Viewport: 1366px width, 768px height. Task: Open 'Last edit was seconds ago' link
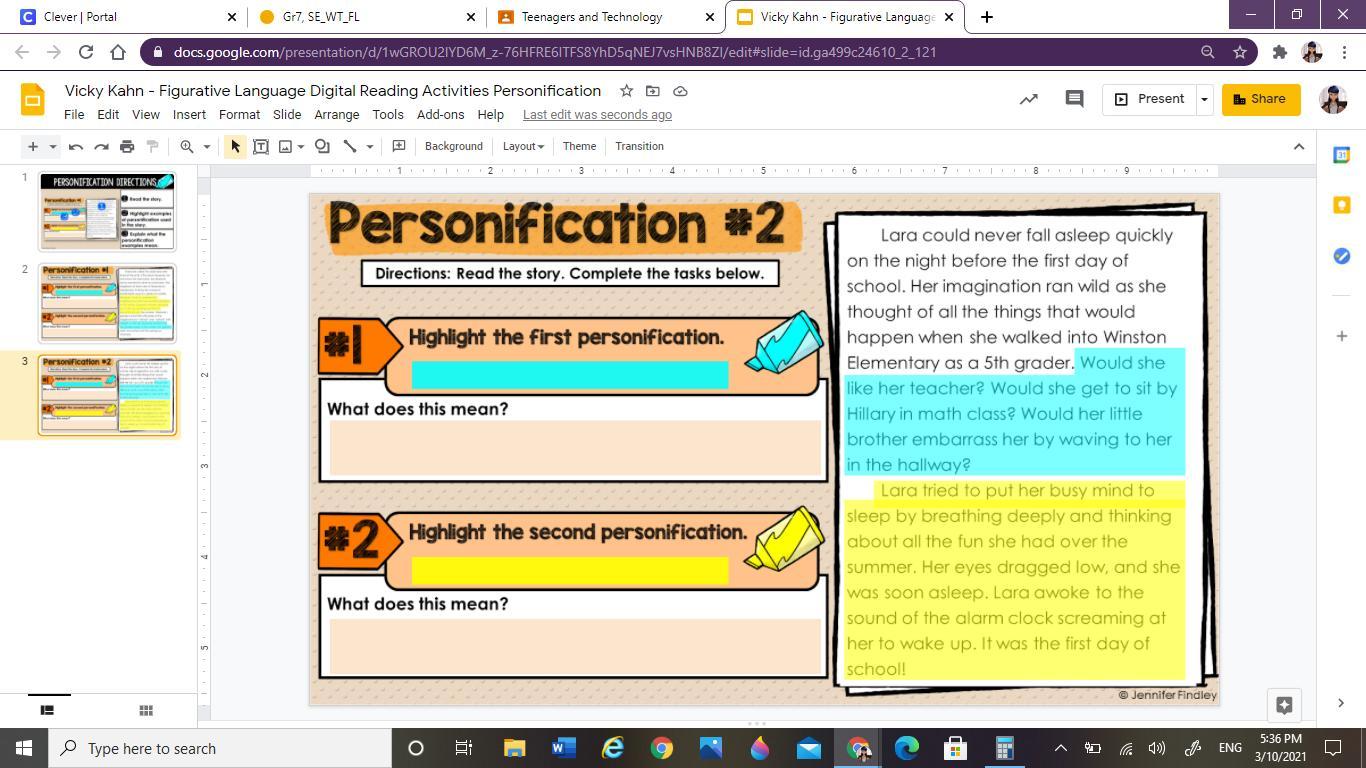(x=597, y=114)
